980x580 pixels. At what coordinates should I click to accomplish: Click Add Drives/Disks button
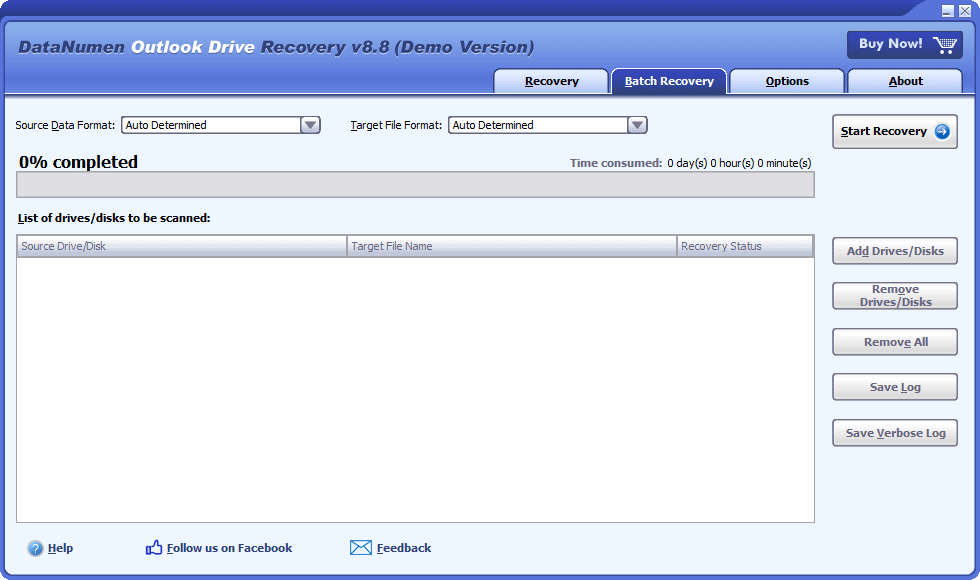click(x=894, y=251)
